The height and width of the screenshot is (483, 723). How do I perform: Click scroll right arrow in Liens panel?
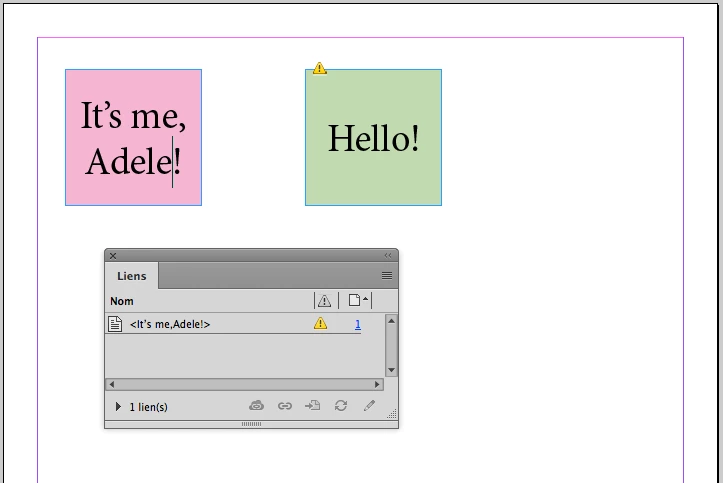pos(377,384)
